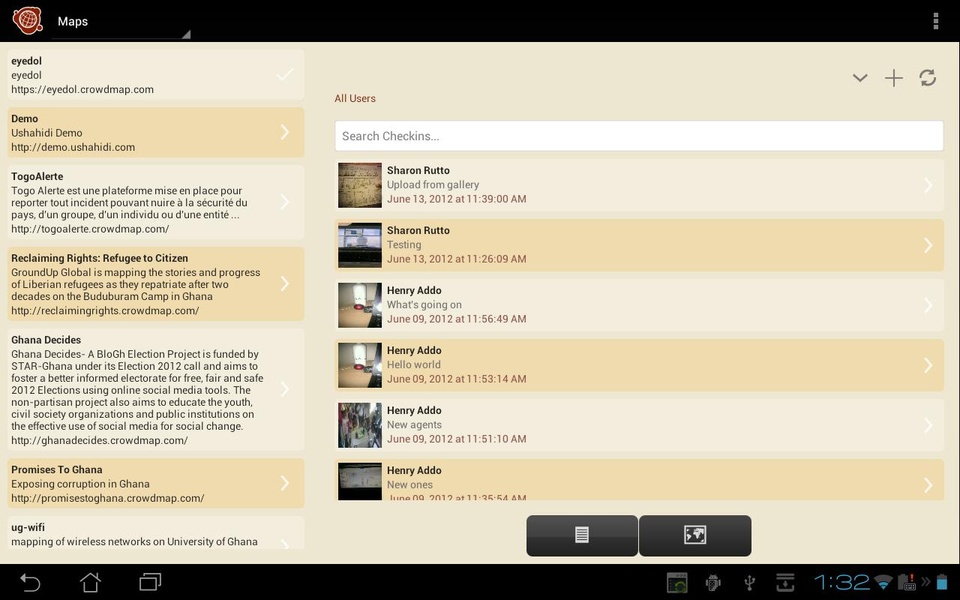960x600 pixels.
Task: Open arrow for Testing checkin
Action: (x=928, y=246)
